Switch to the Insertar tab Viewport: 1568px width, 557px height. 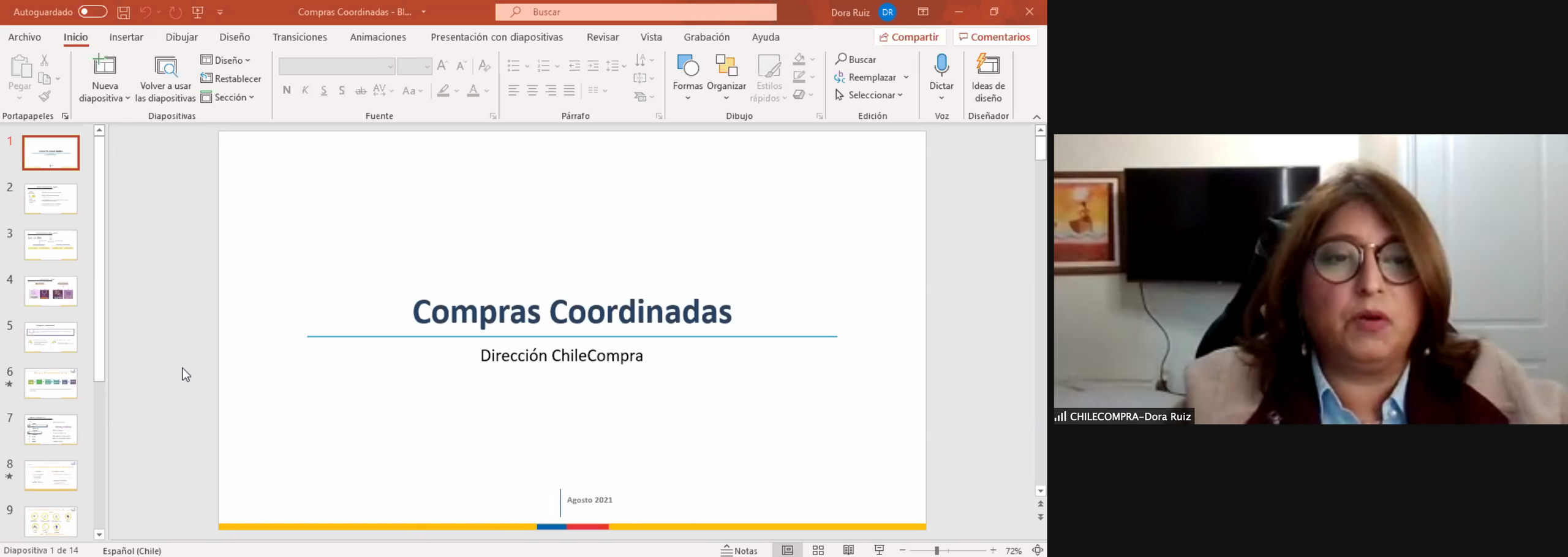coord(126,37)
